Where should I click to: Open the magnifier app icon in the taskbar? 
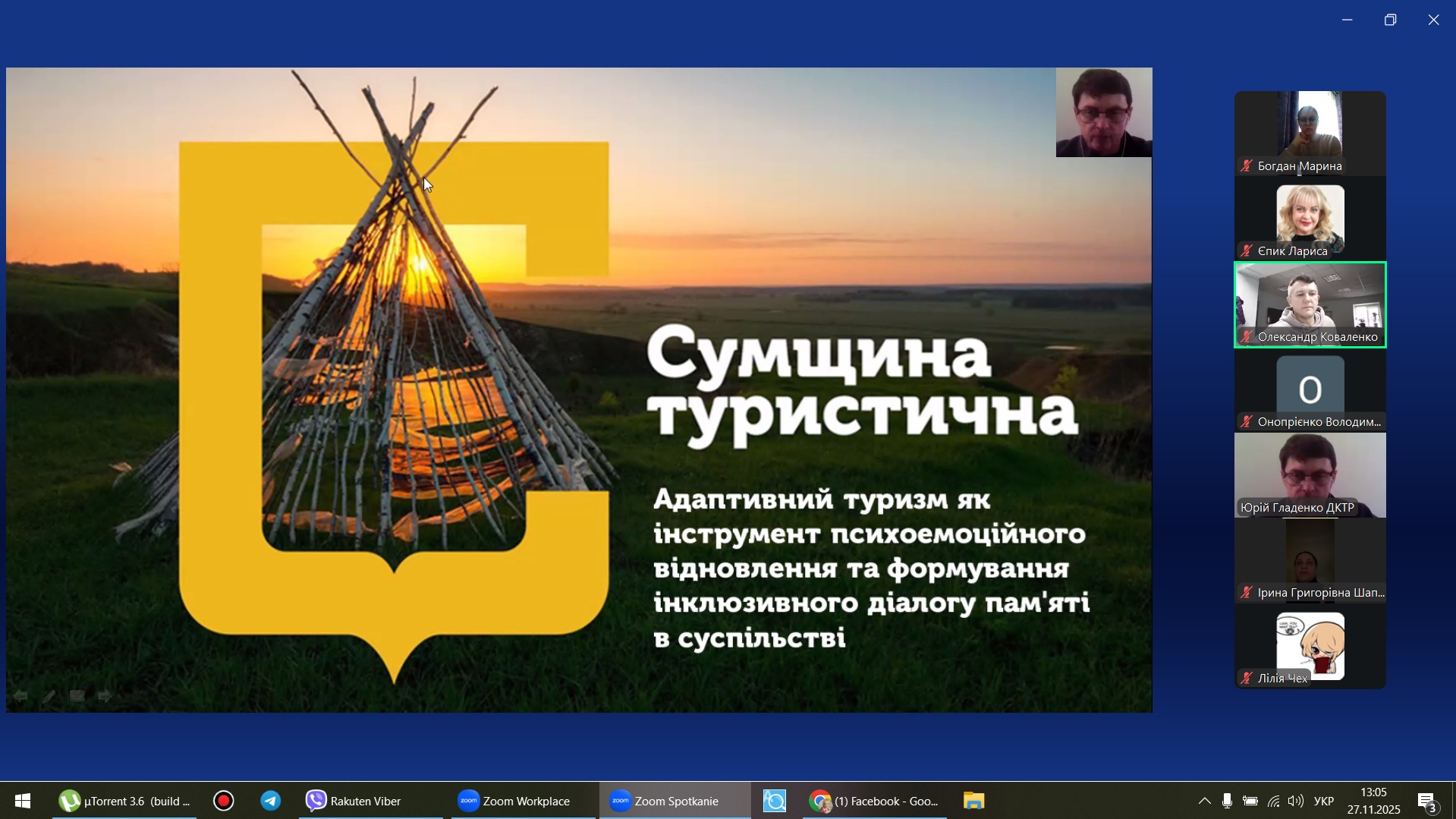[x=775, y=801]
